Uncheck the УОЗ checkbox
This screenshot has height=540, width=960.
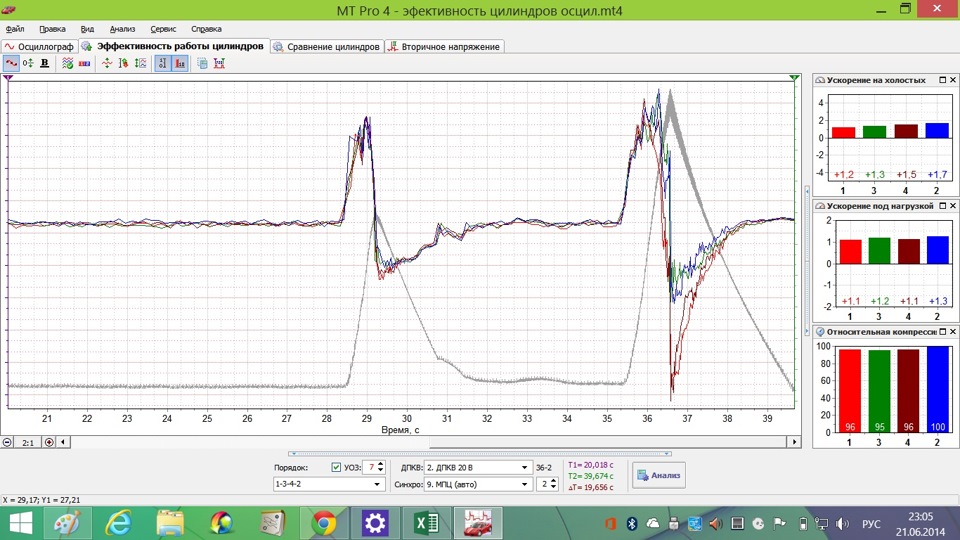point(336,467)
